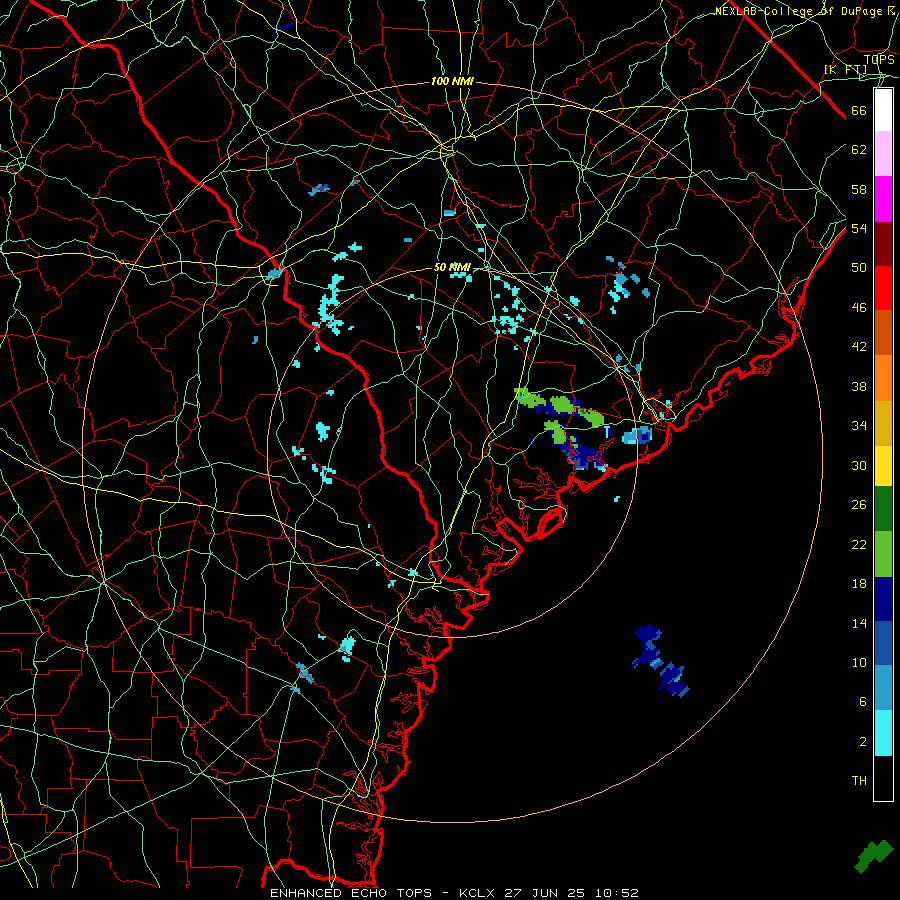Screen dimensions: 900x900
Task: Click the bright orange legend swatch
Action: [883, 377]
